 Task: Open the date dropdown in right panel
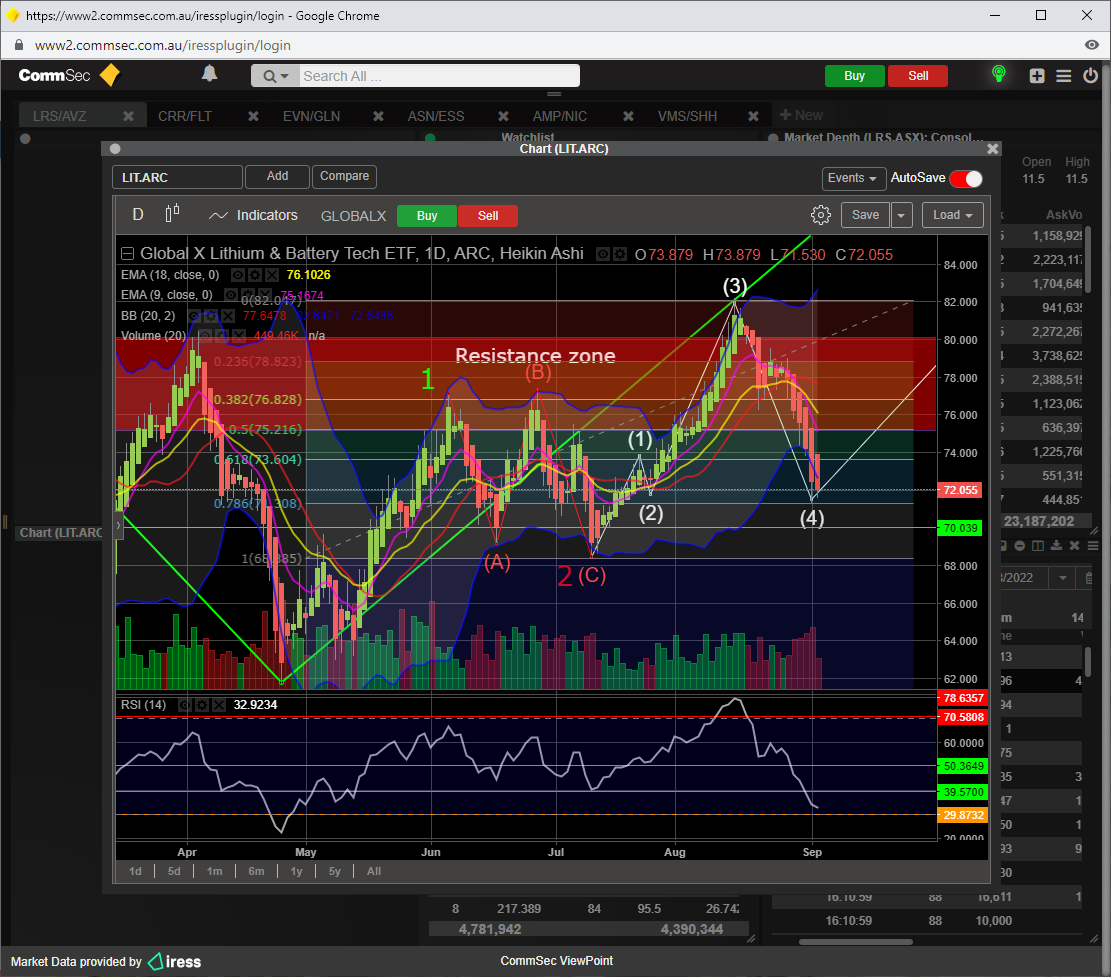tap(1063, 578)
